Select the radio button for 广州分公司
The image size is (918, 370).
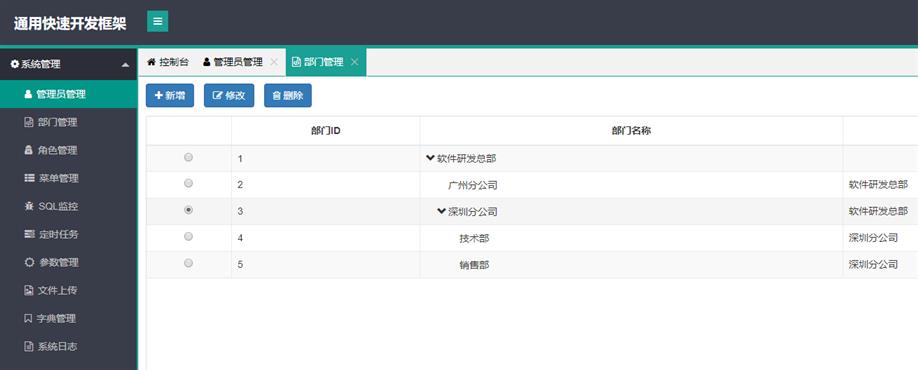click(x=189, y=183)
